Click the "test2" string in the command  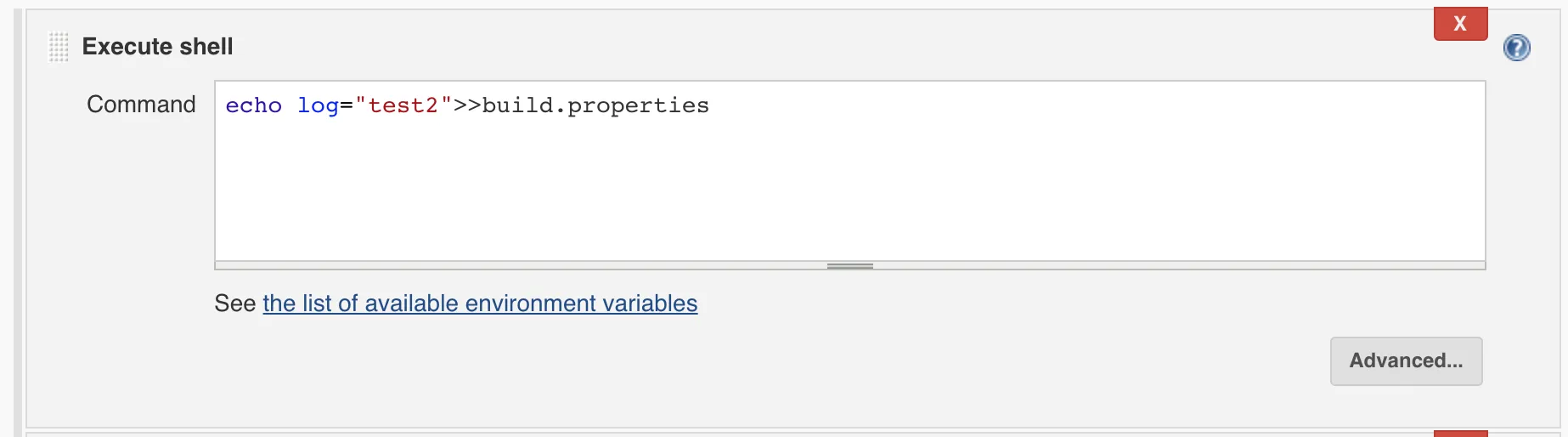pos(403,105)
